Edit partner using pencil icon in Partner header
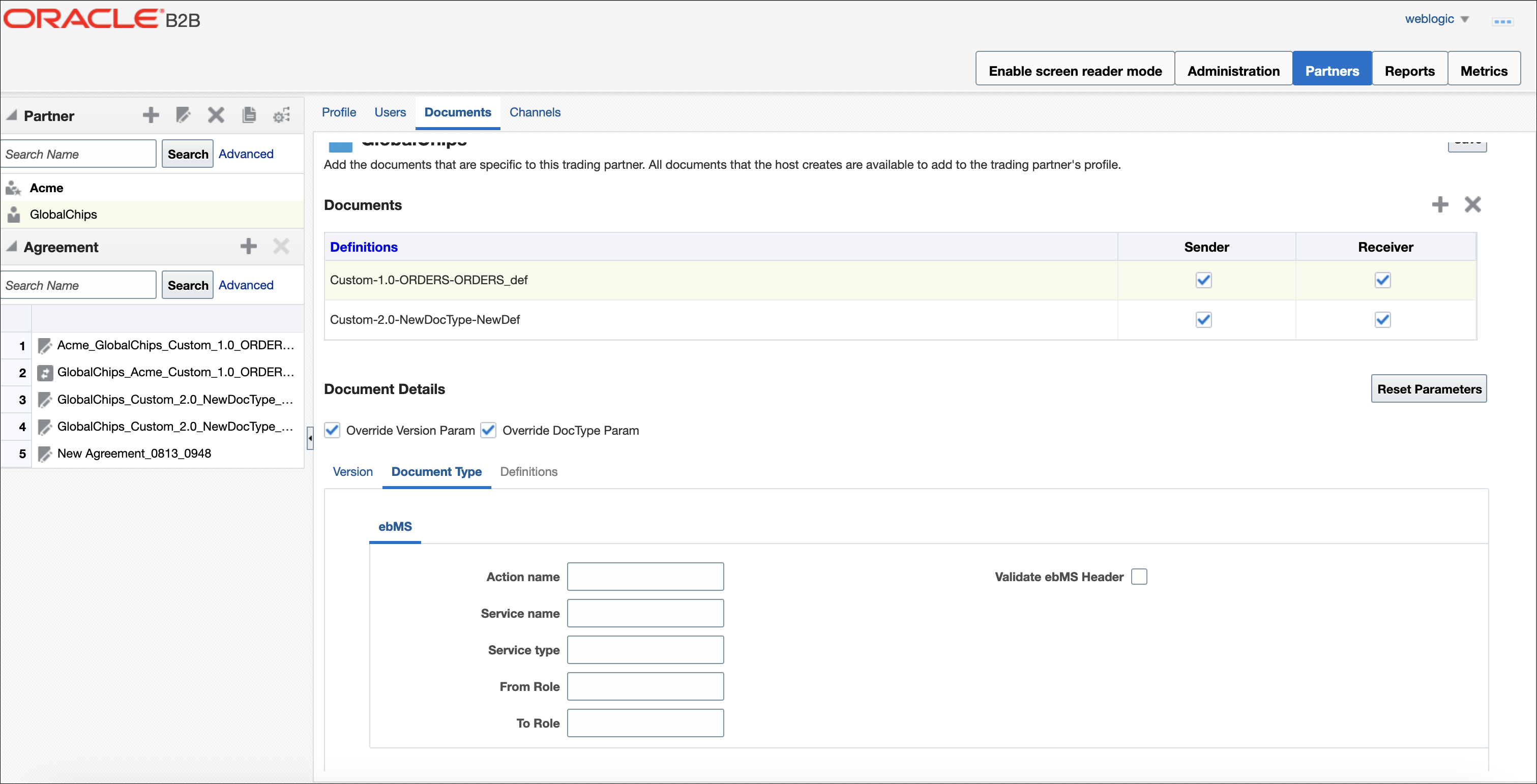1537x784 pixels. [x=183, y=114]
